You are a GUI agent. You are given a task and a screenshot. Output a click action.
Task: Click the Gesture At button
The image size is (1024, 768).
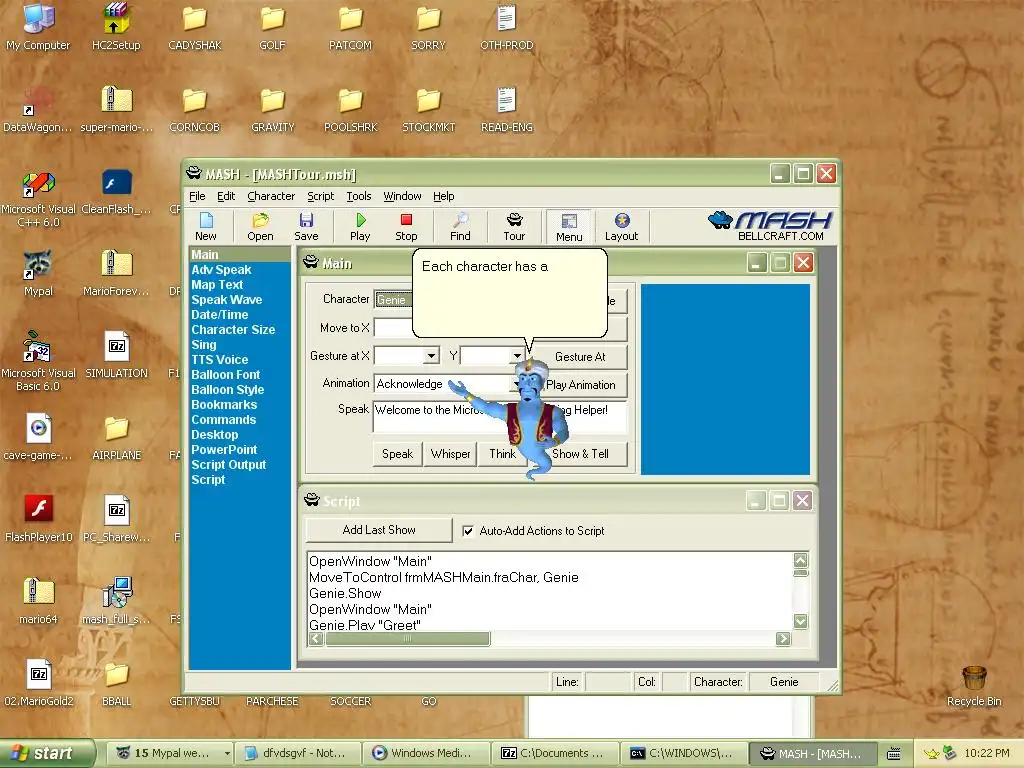pyautogui.click(x=580, y=357)
